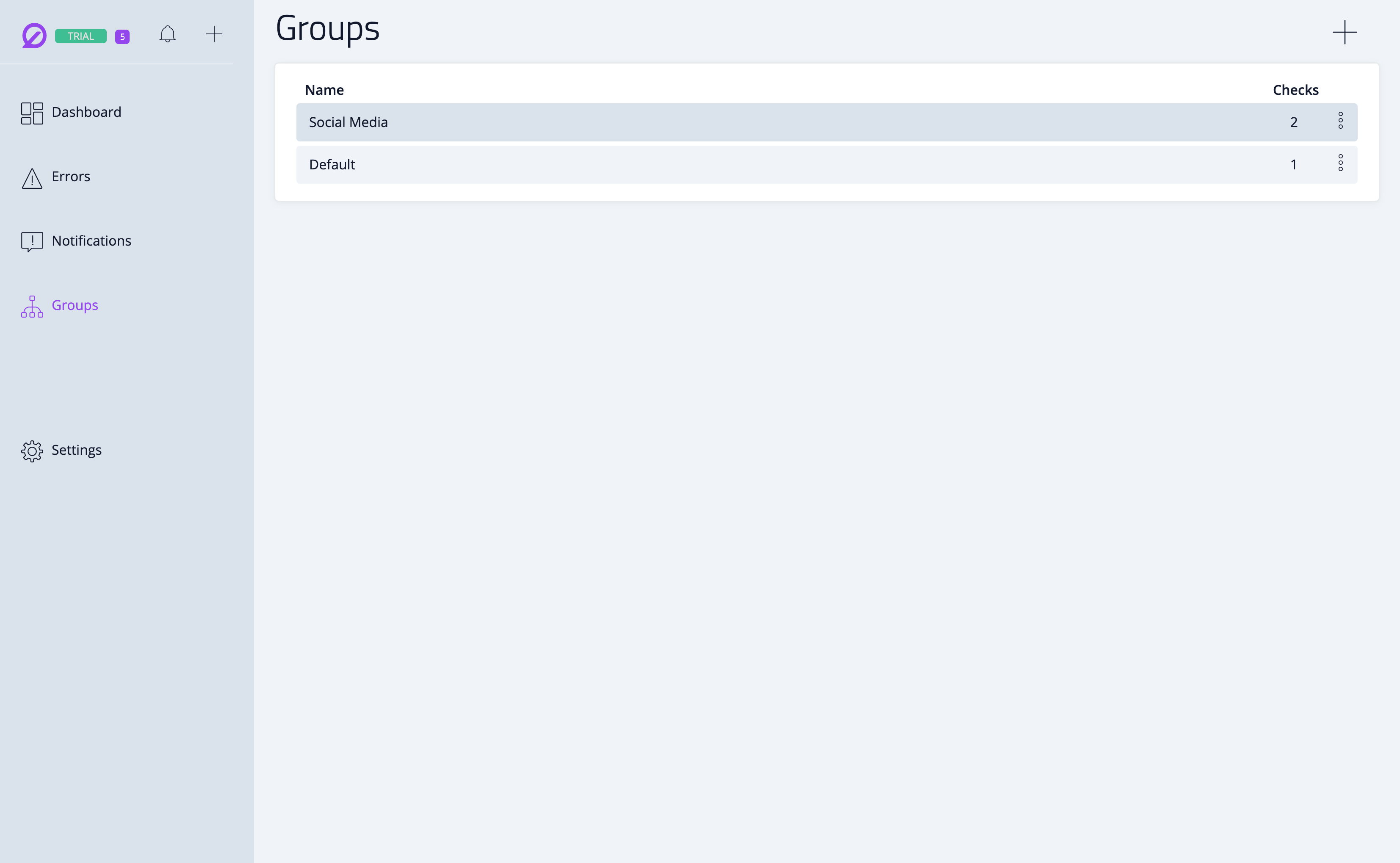Open Default row three-dot menu
This screenshot has width=1400, height=863.
[x=1340, y=163]
